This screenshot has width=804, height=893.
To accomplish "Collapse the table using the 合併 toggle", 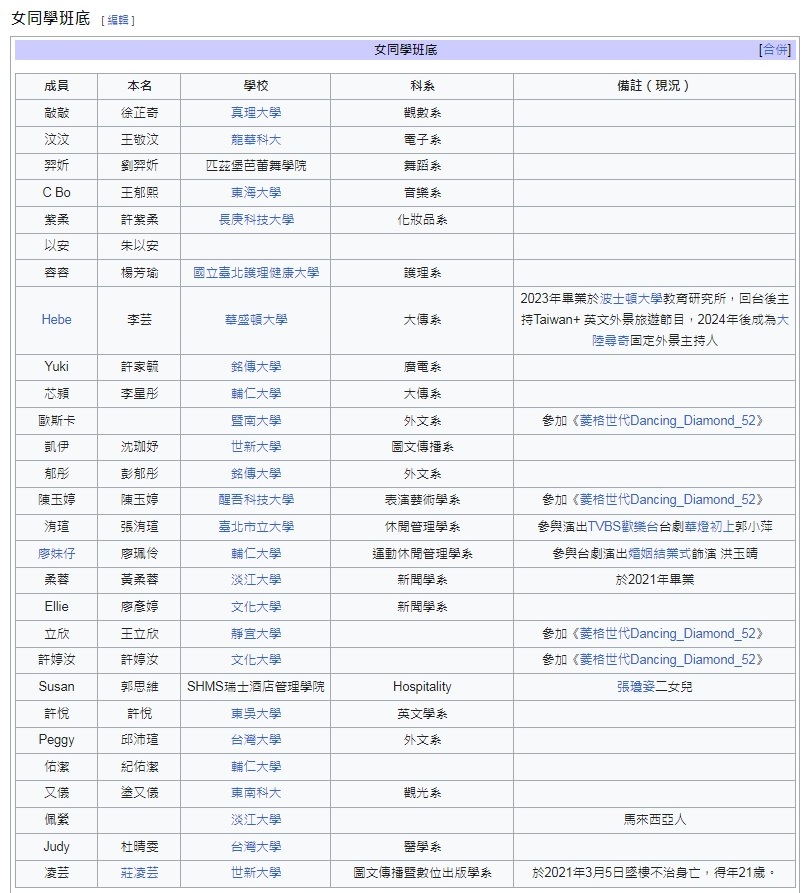I will [774, 49].
